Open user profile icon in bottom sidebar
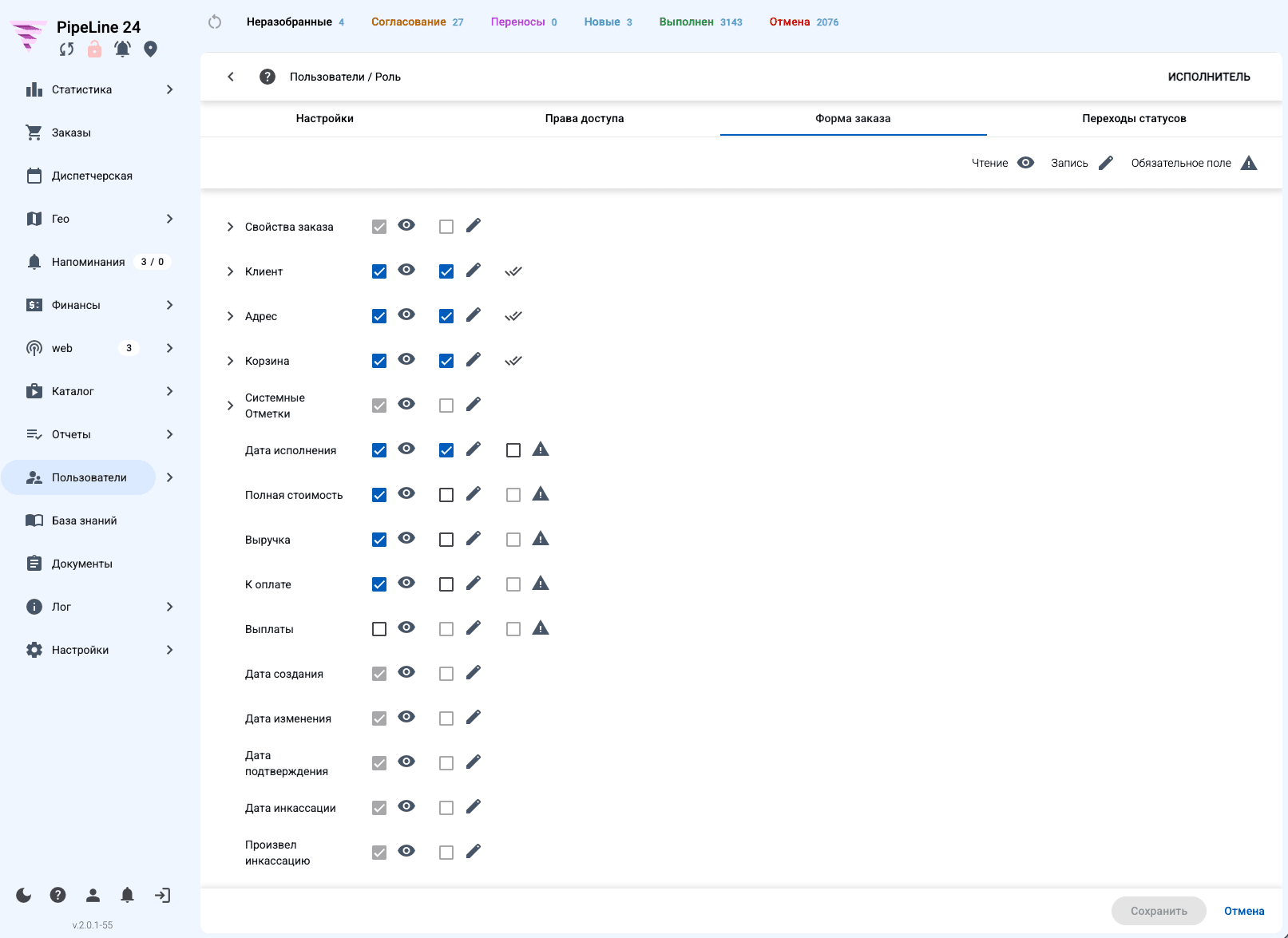The height and width of the screenshot is (938, 1288). [93, 895]
